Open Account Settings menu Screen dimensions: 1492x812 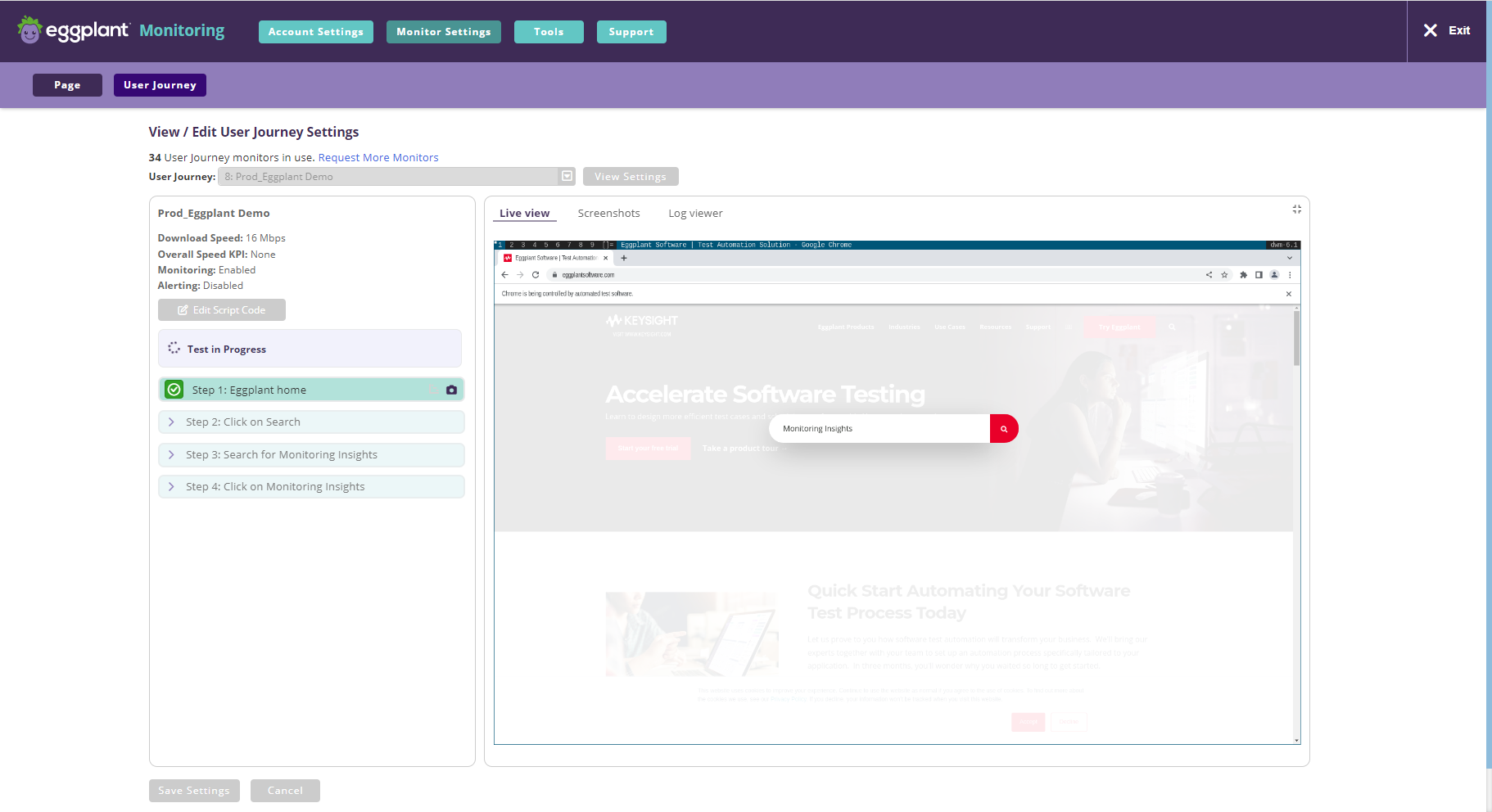click(316, 32)
